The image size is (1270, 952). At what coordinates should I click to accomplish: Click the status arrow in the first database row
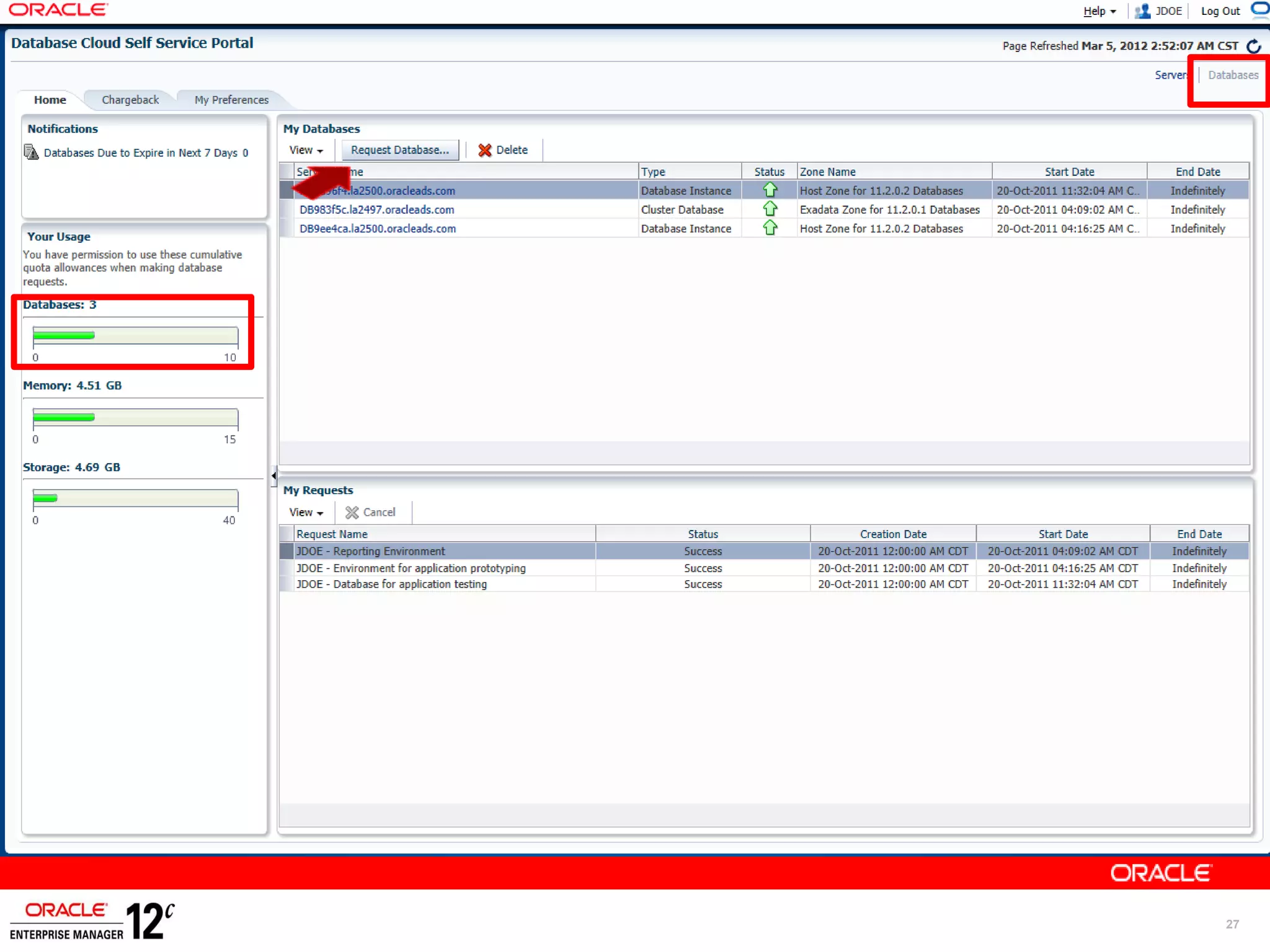tap(770, 190)
